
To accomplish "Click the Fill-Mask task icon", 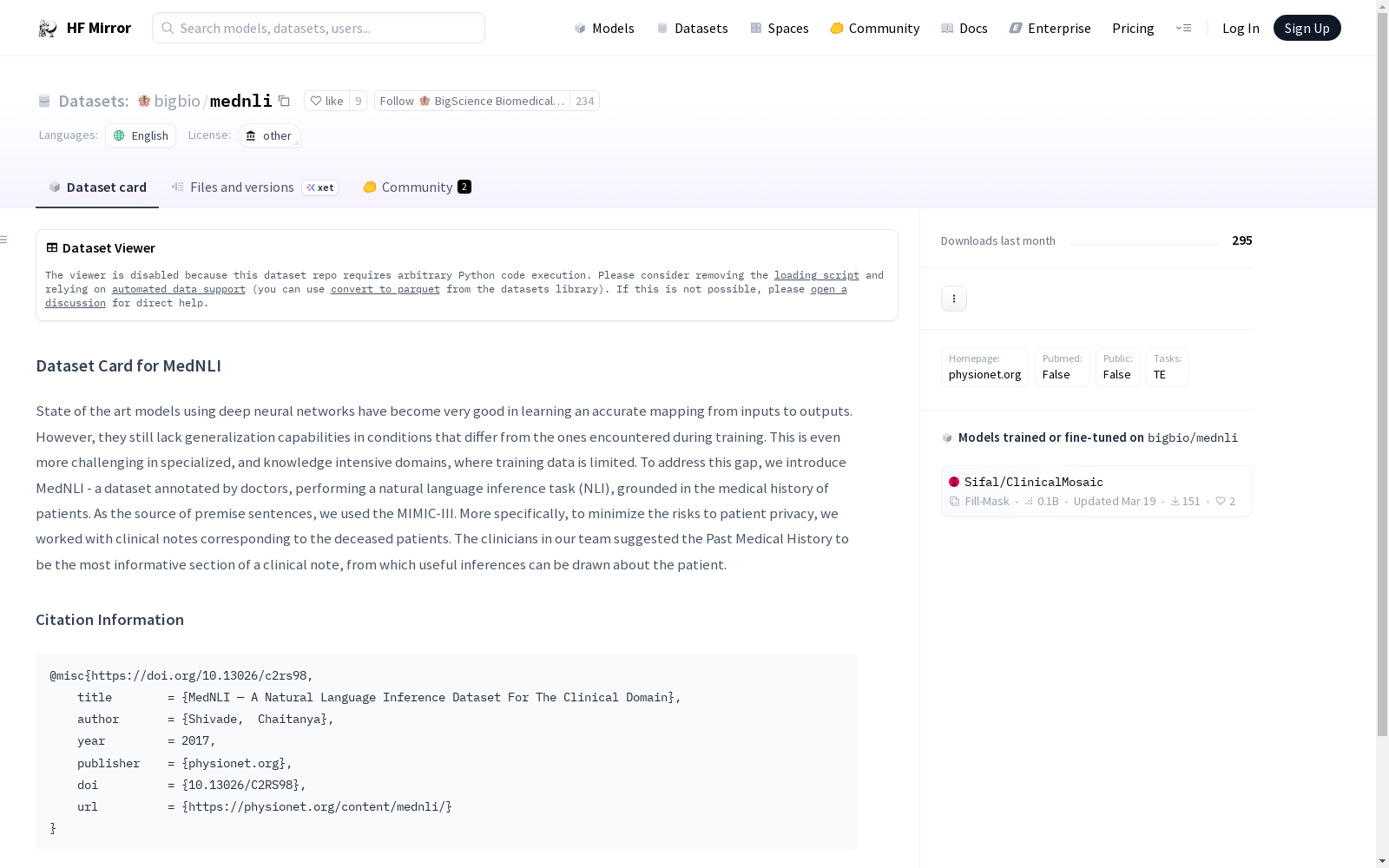I will (x=954, y=501).
